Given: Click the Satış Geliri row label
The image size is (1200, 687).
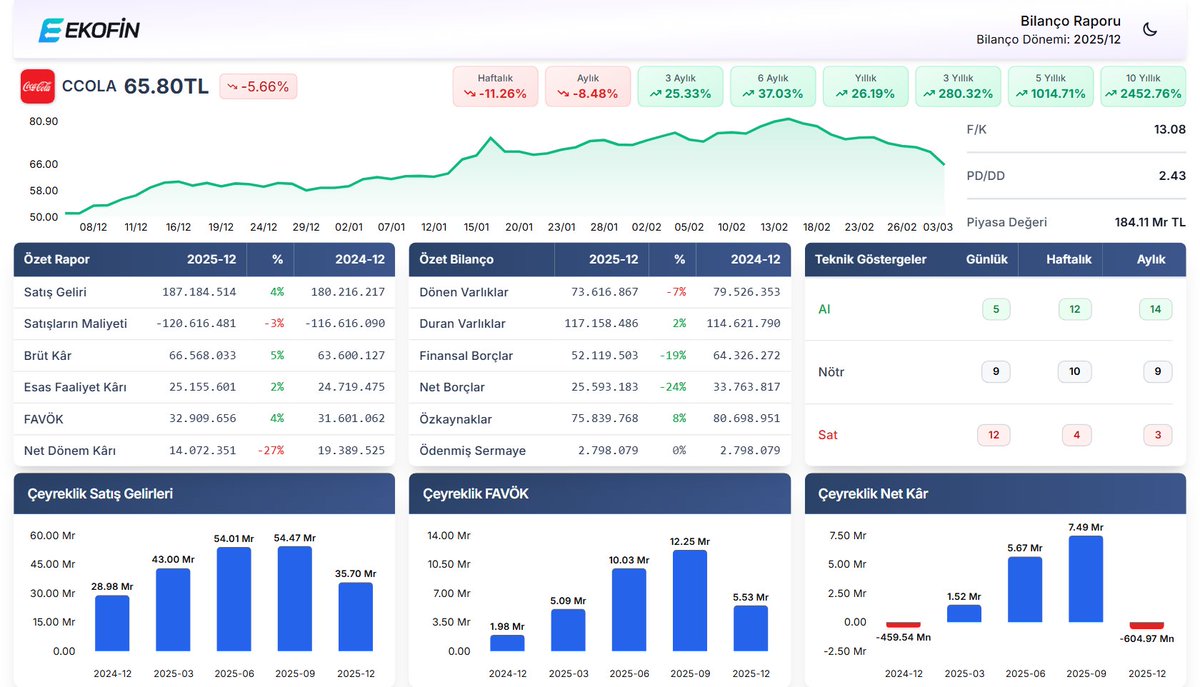Looking at the screenshot, I should 55,292.
